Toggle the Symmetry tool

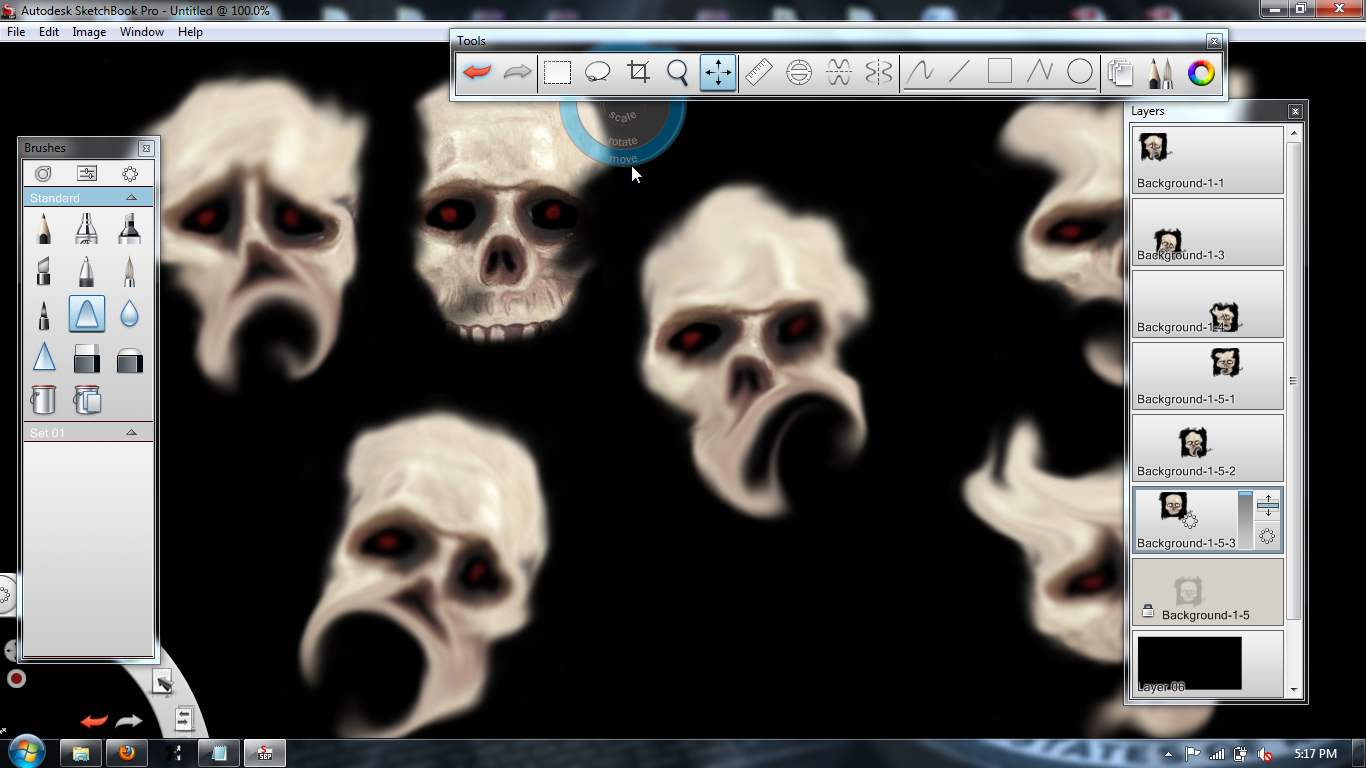pos(879,73)
